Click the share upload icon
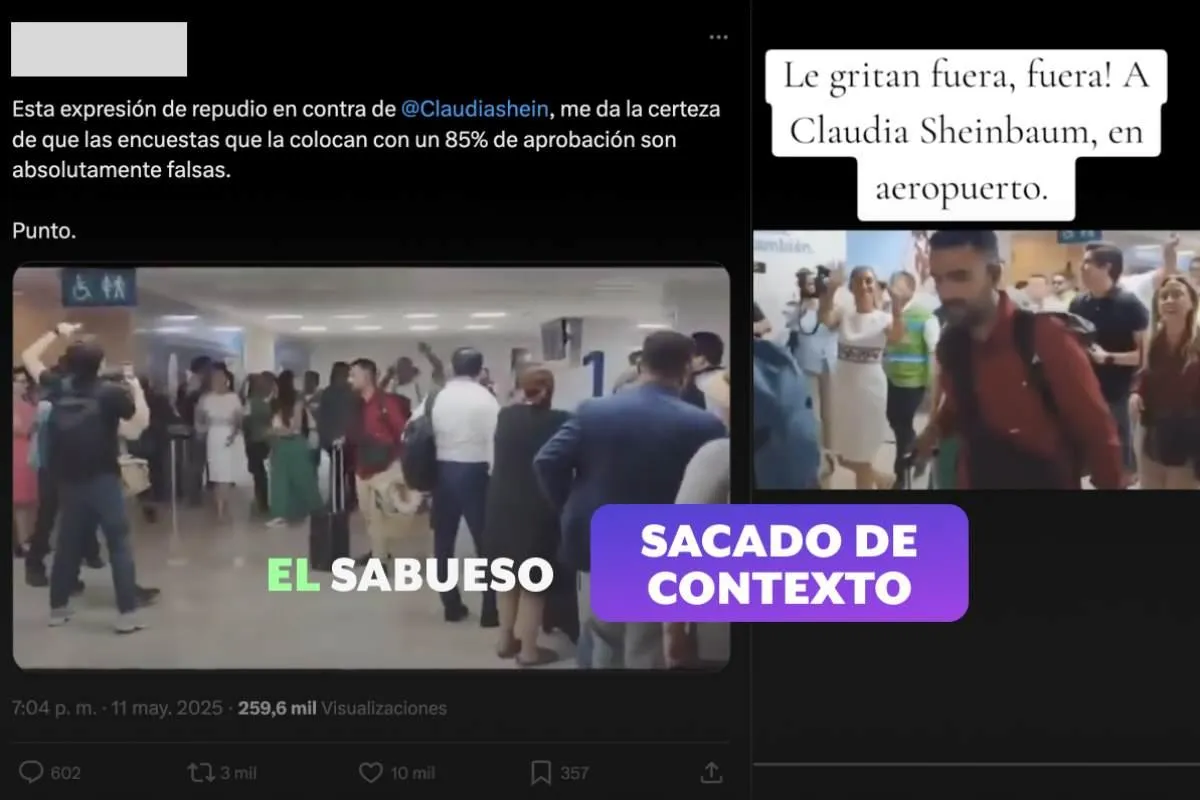Viewport: 1200px width, 800px height. (711, 772)
